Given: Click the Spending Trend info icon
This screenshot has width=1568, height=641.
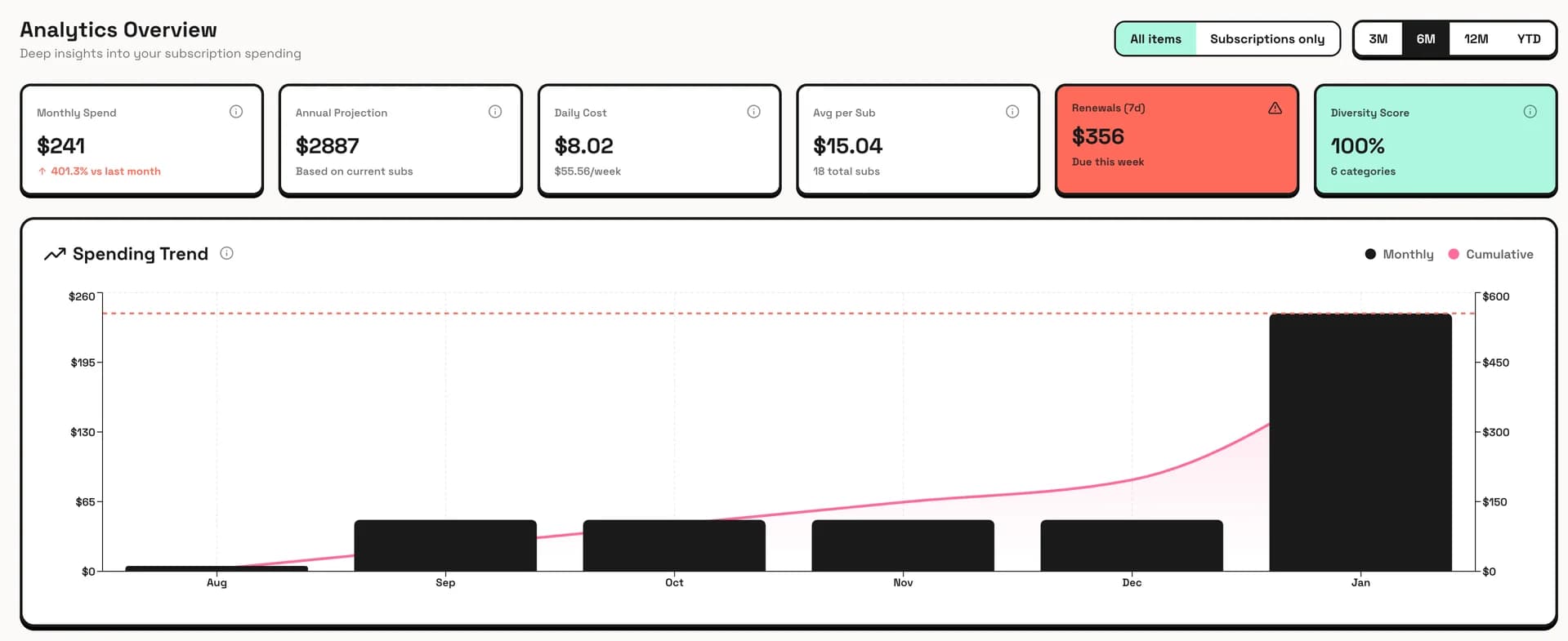Looking at the screenshot, I should (226, 253).
